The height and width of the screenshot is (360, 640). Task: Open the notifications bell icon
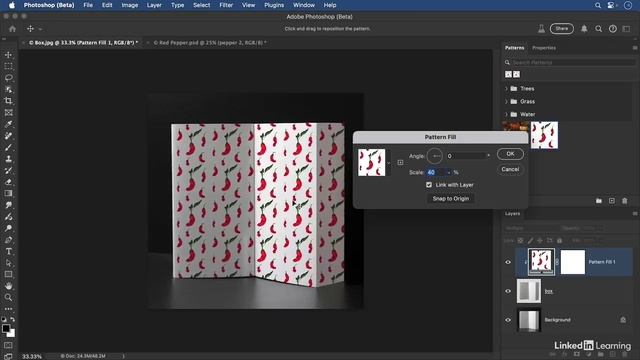coord(584,29)
